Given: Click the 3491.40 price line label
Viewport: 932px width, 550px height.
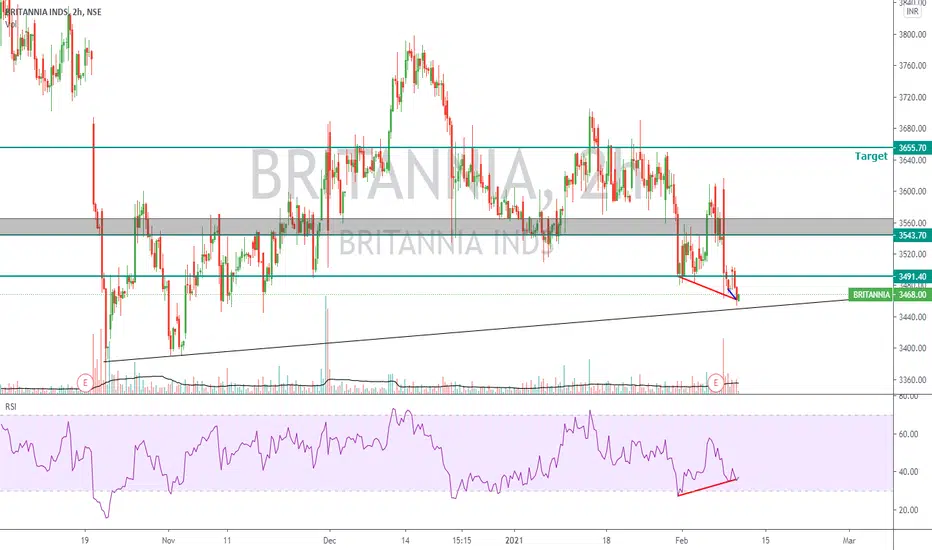Looking at the screenshot, I should tap(912, 276).
